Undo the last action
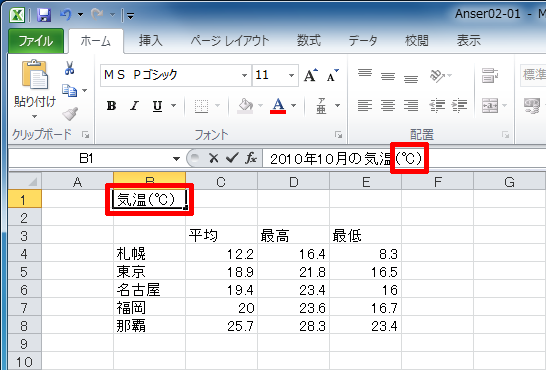Image resolution: width=546 pixels, height=370 pixels. point(65,15)
